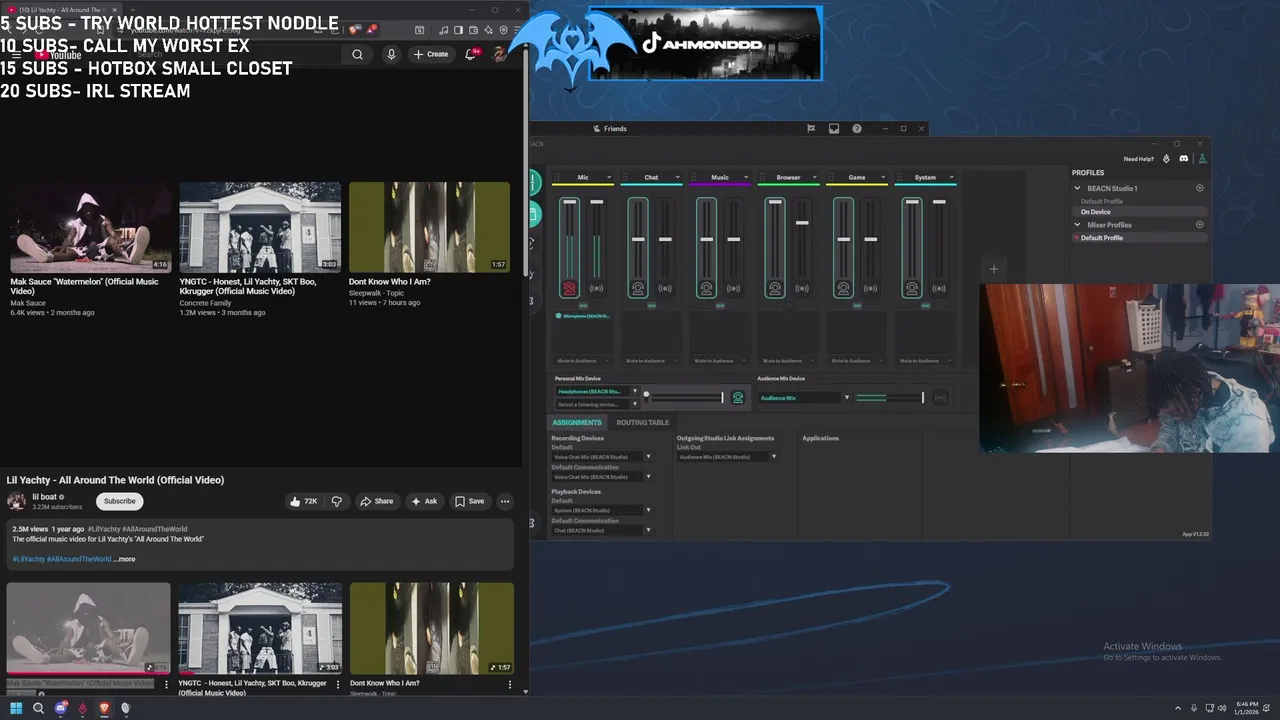The width and height of the screenshot is (1280, 720).
Task: Toggle Browser channel audience broadcast mute
Action: [802, 288]
